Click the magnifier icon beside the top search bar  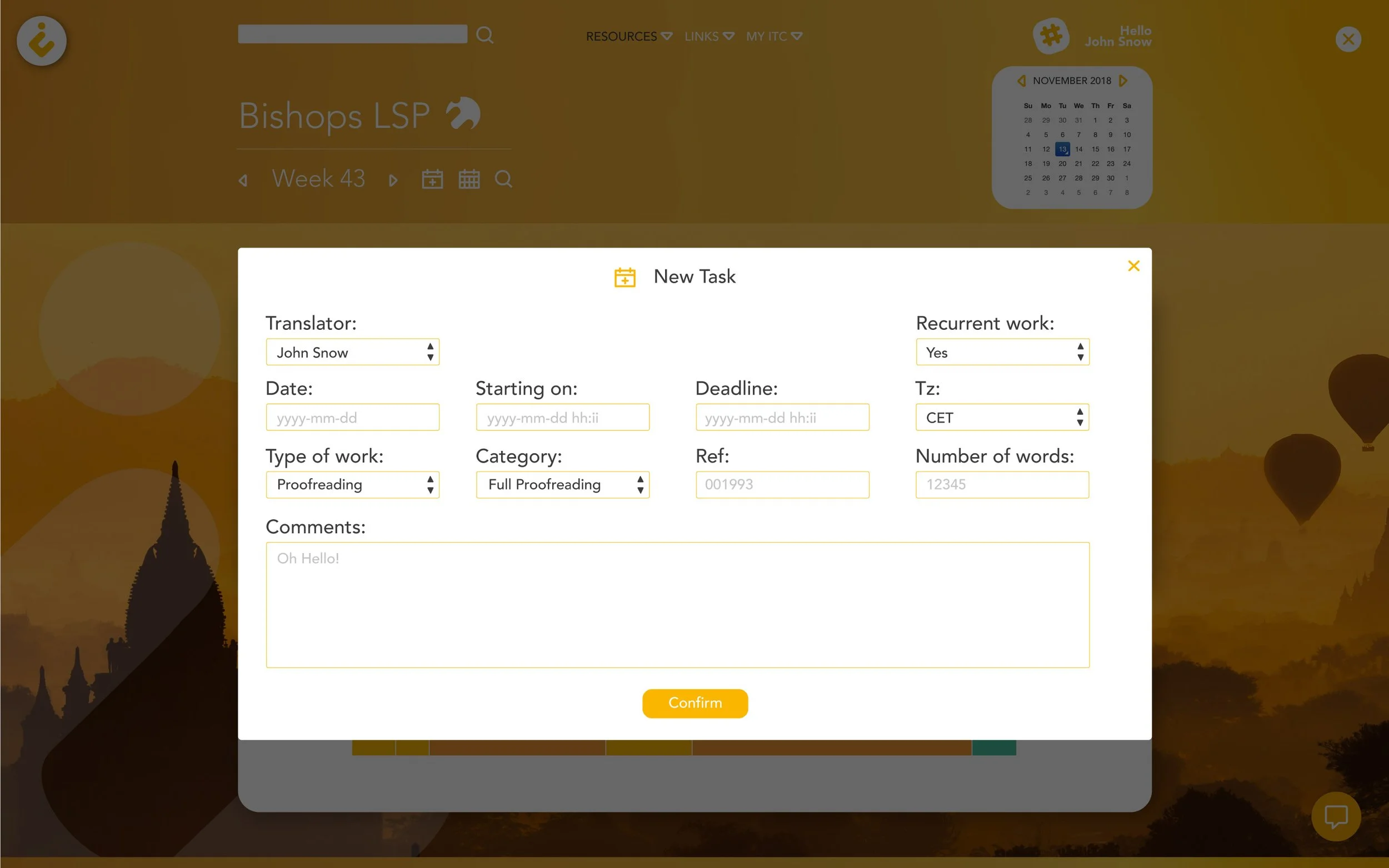point(484,35)
